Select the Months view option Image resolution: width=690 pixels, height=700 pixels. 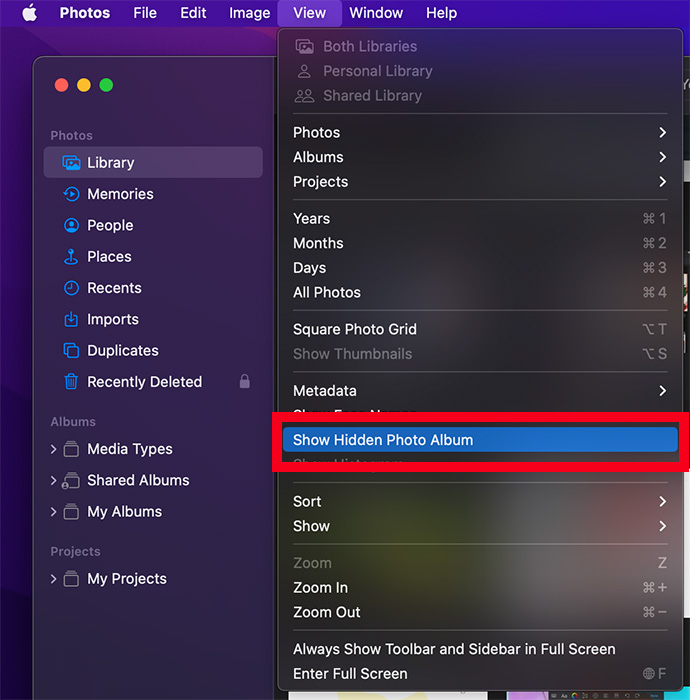(x=480, y=243)
